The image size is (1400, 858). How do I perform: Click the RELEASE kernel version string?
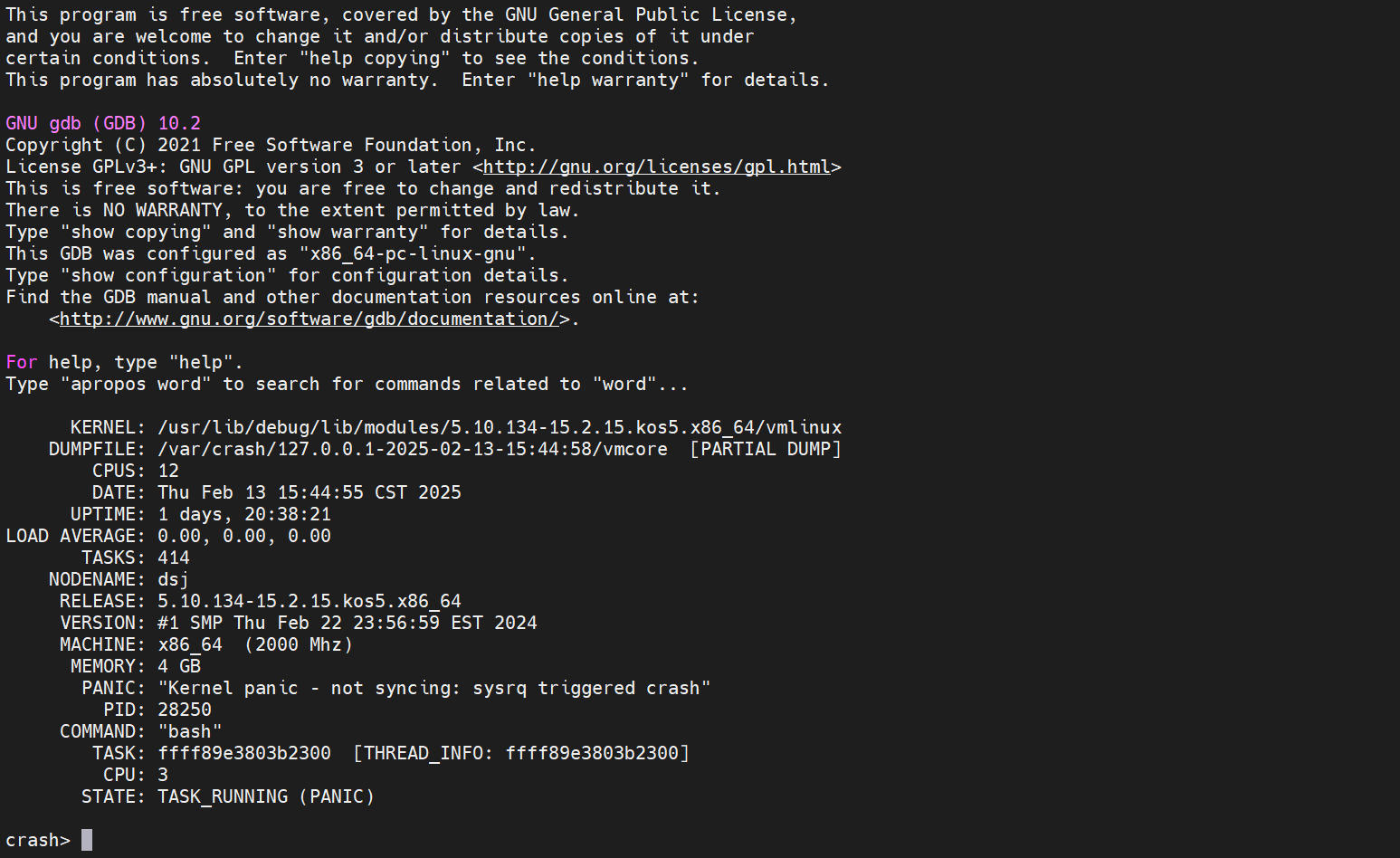coord(310,601)
